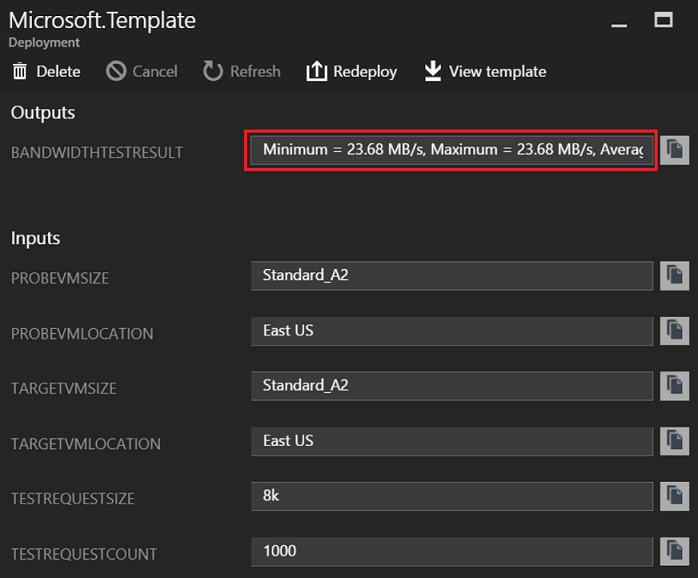Click the PROBEVMSIZE Standard_A2 field
This screenshot has width=698, height=578.
click(x=452, y=276)
